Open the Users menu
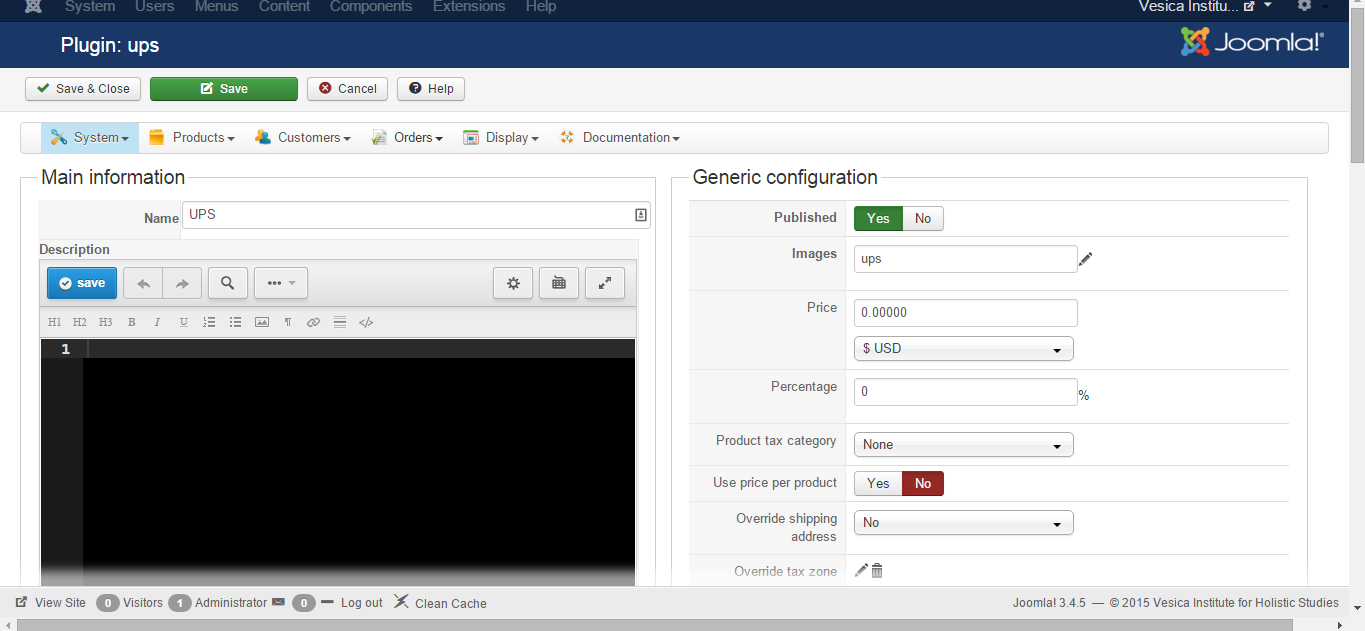This screenshot has width=1365, height=631. [155, 6]
